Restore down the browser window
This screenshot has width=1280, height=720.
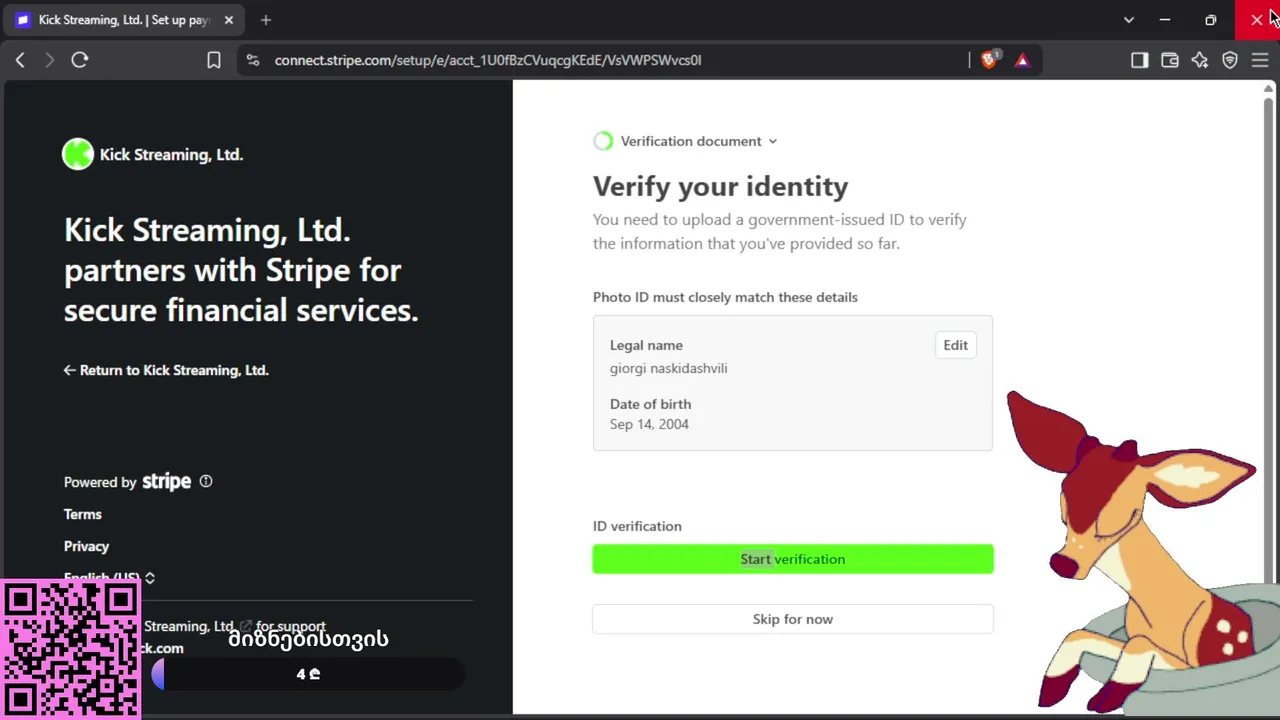(1211, 20)
